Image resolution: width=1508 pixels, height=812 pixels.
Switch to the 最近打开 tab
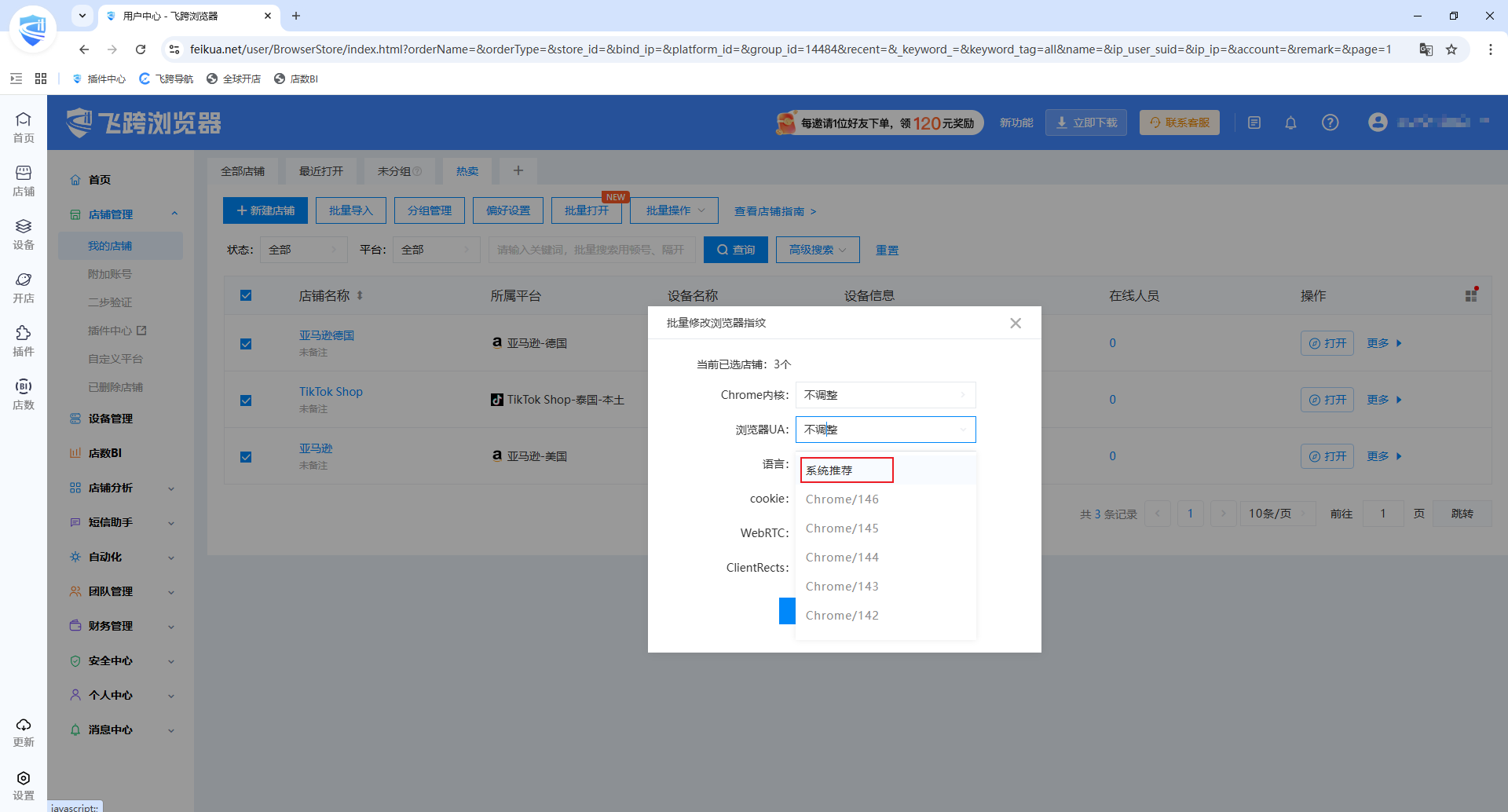coord(320,171)
